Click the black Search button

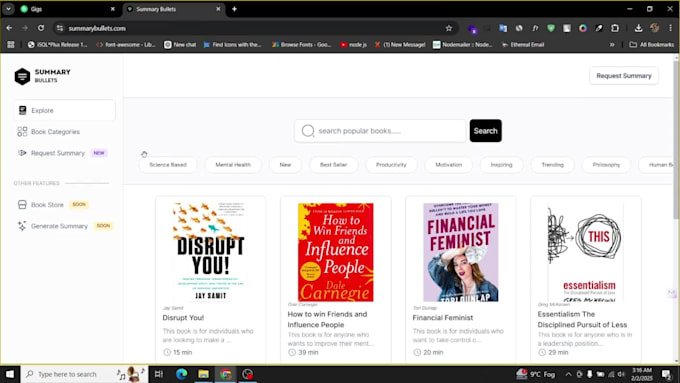[x=485, y=131]
